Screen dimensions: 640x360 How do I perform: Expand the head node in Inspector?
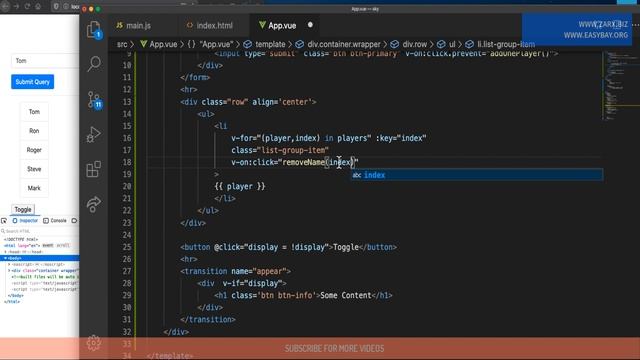point(5,252)
